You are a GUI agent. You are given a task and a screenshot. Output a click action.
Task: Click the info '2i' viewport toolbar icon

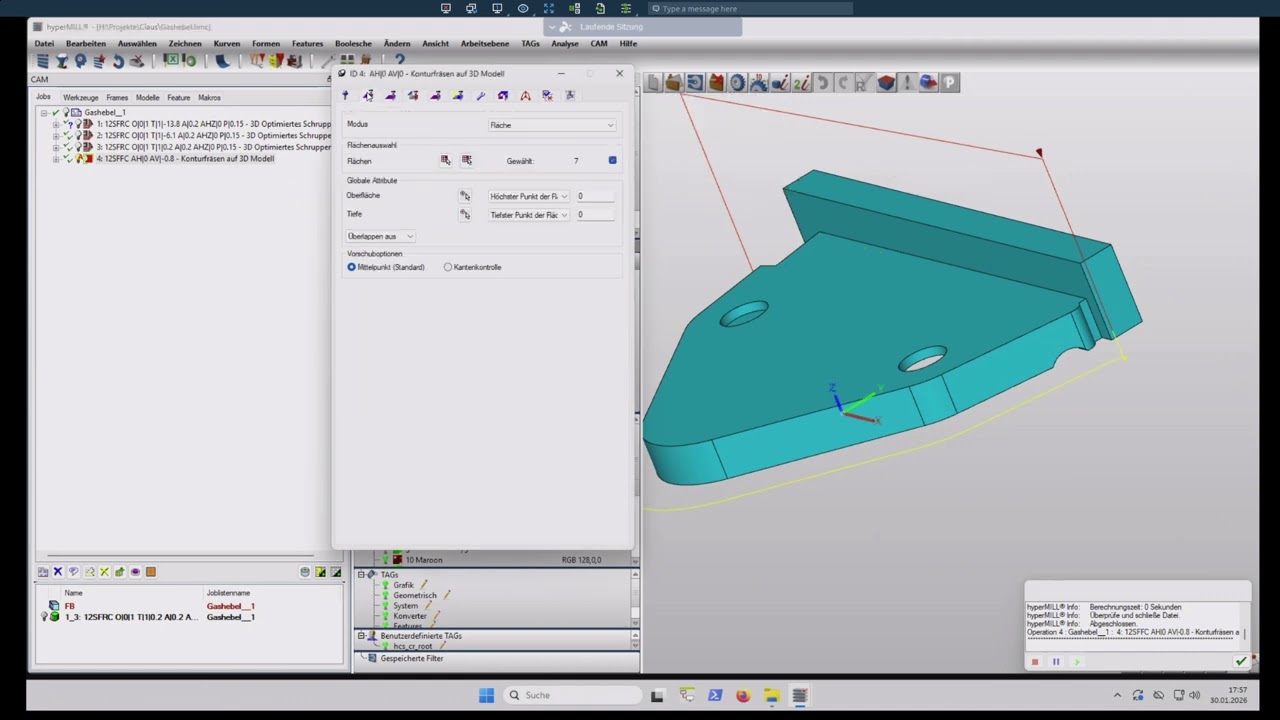tap(801, 83)
